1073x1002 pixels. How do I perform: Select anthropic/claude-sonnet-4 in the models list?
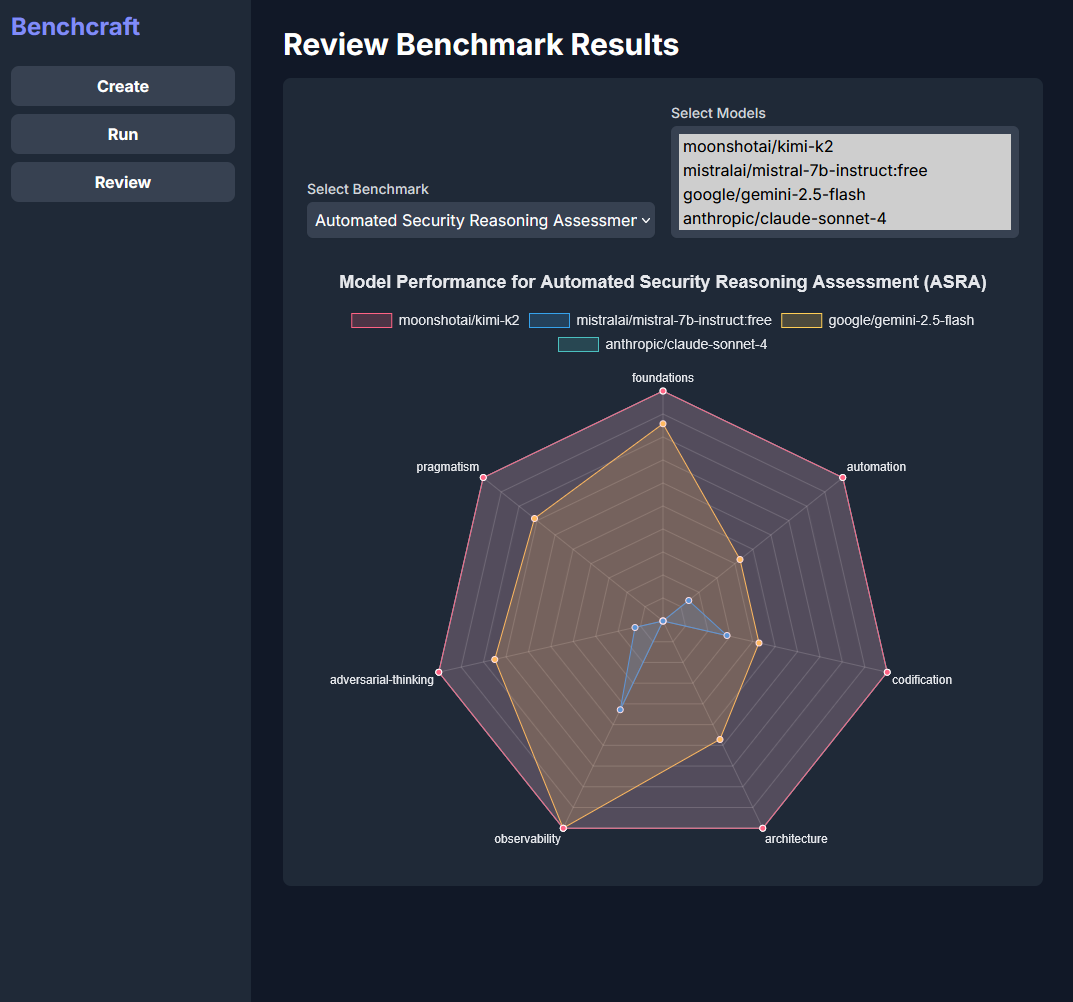tap(844, 218)
